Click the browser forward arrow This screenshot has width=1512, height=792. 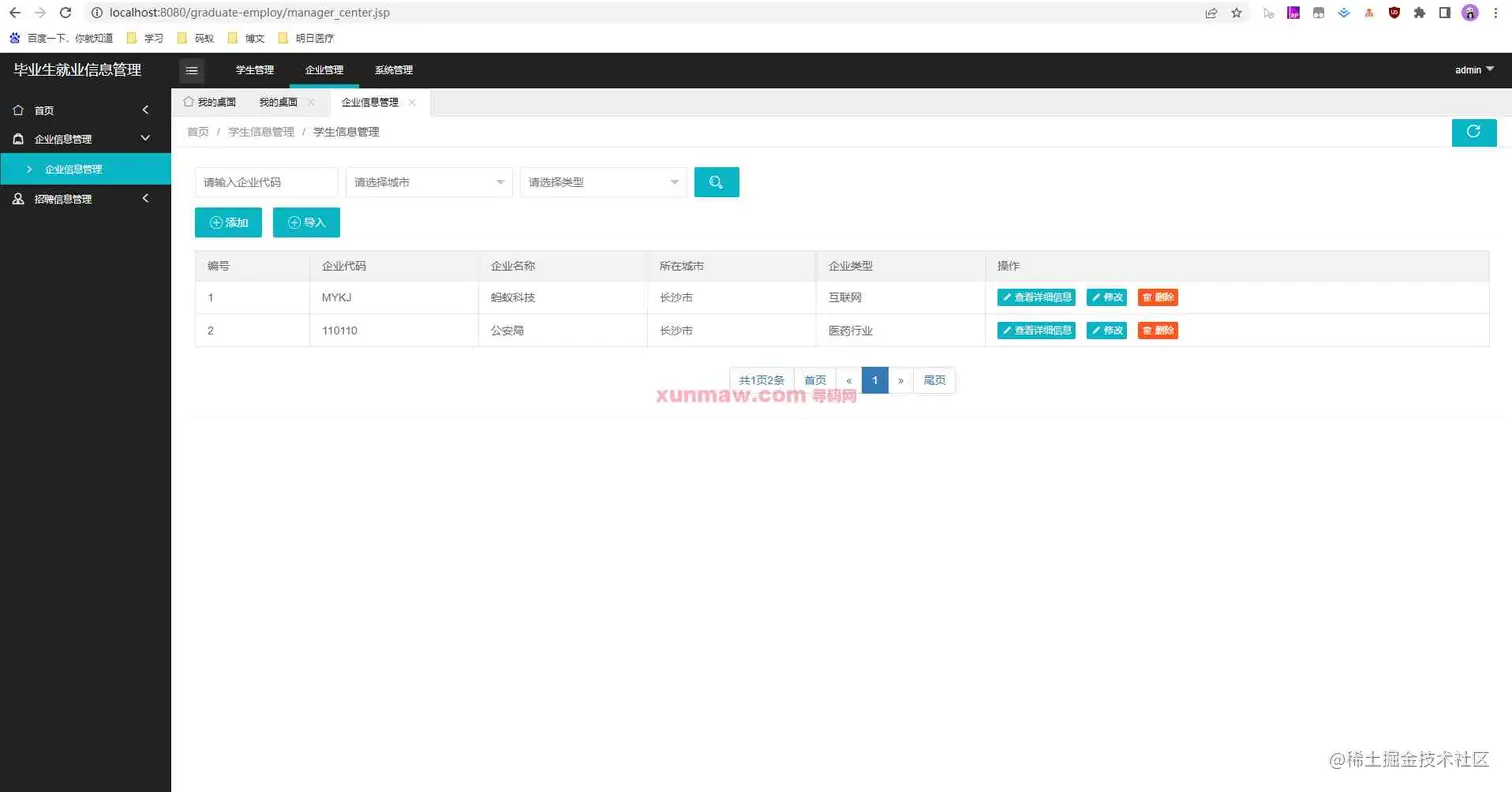40,13
